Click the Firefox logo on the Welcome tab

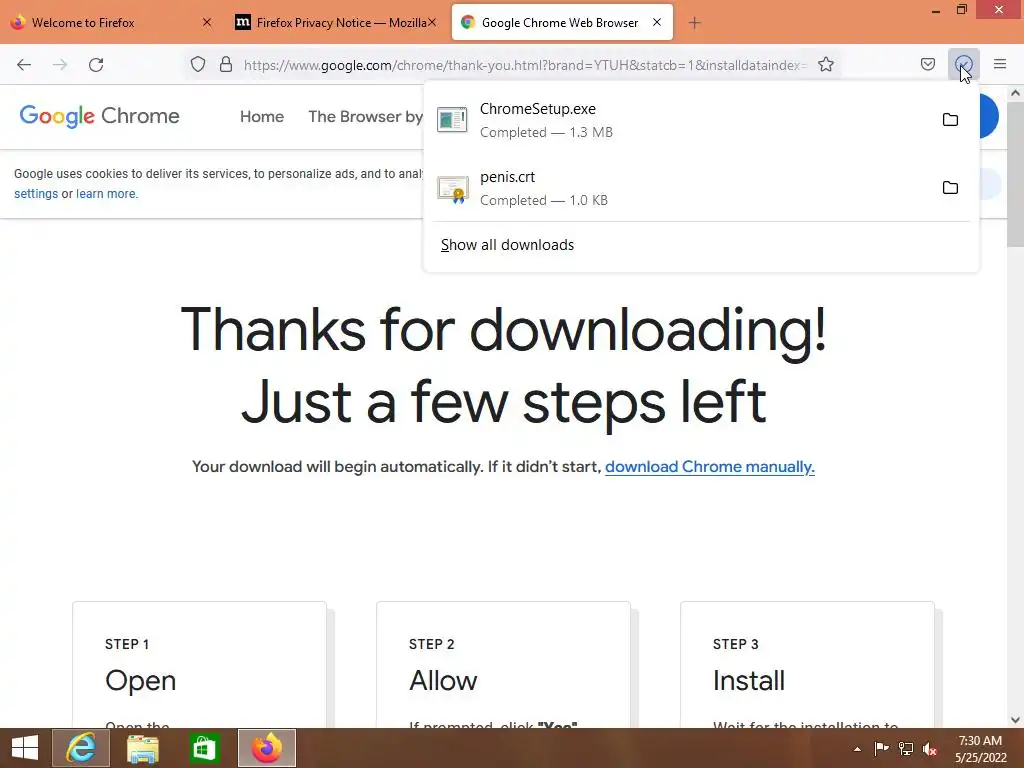(x=18, y=22)
